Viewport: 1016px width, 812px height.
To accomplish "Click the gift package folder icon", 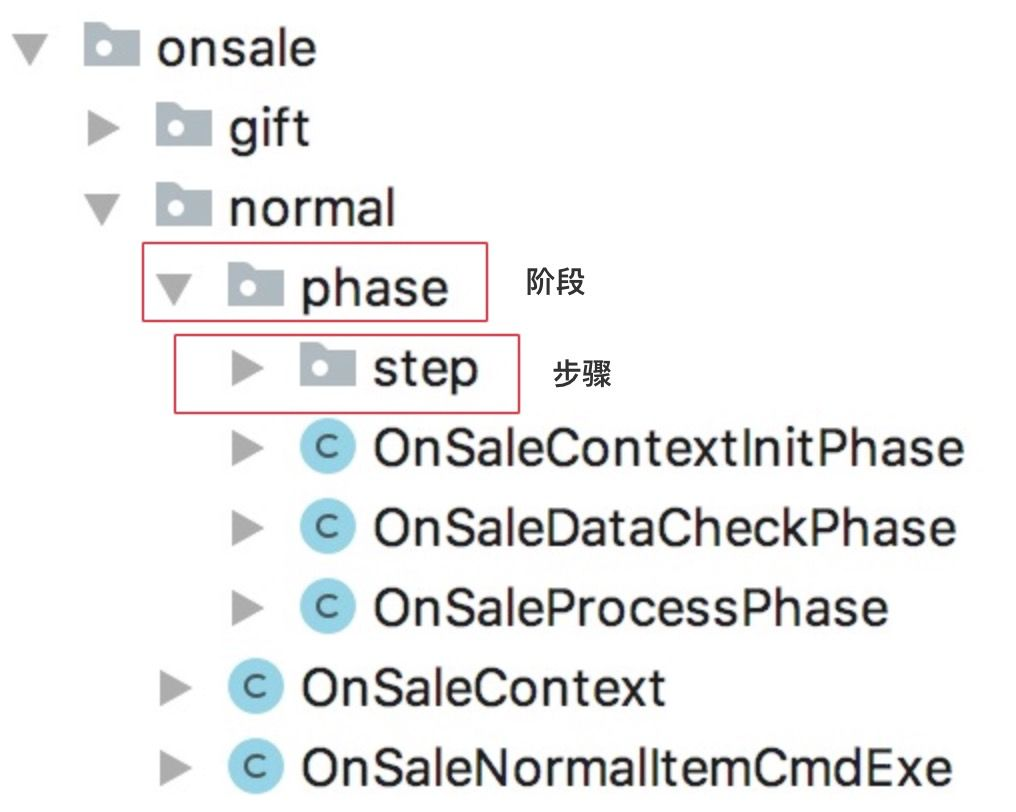I will [183, 124].
